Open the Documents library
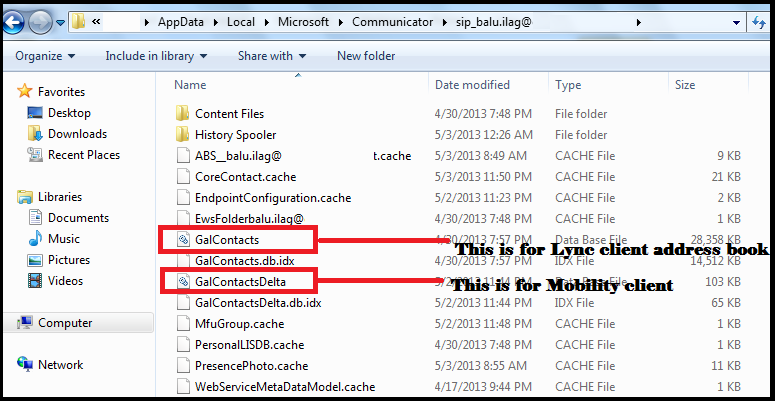This screenshot has height=401, width=775. pyautogui.click(x=78, y=218)
